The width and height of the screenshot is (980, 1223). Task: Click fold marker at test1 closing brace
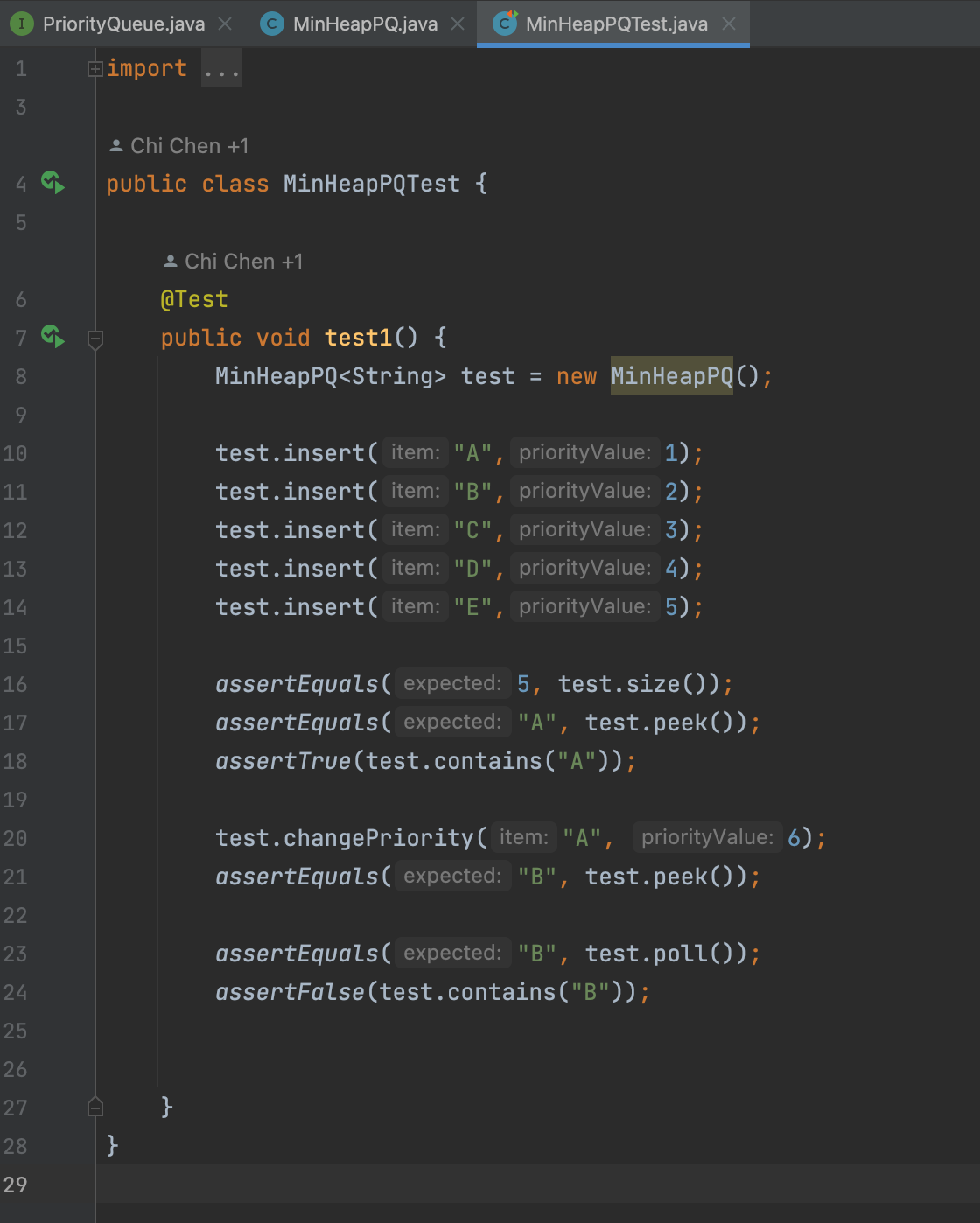coord(95,1108)
